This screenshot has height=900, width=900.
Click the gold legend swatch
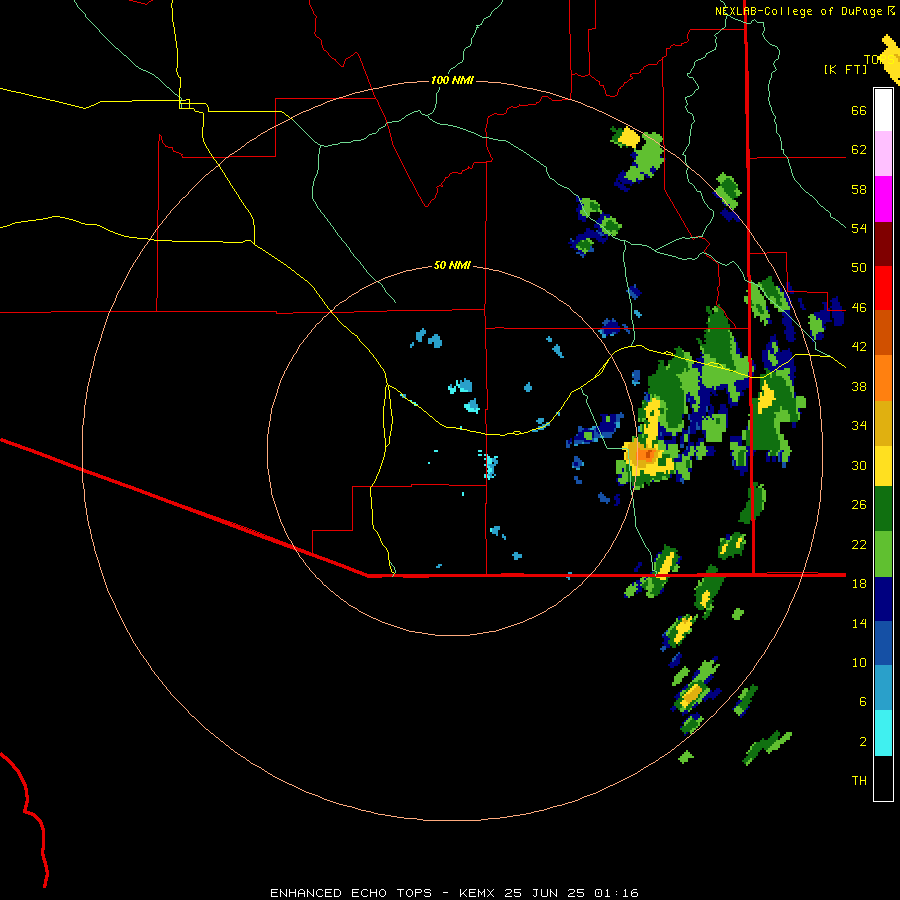[883, 423]
